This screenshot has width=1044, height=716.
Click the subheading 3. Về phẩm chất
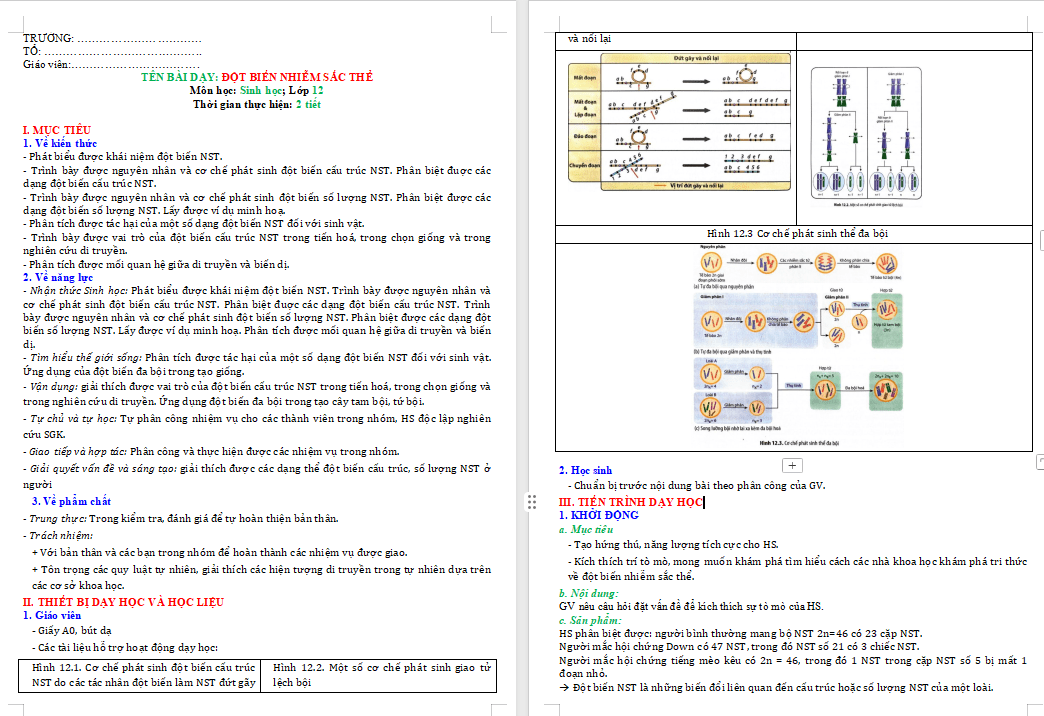[x=71, y=501]
